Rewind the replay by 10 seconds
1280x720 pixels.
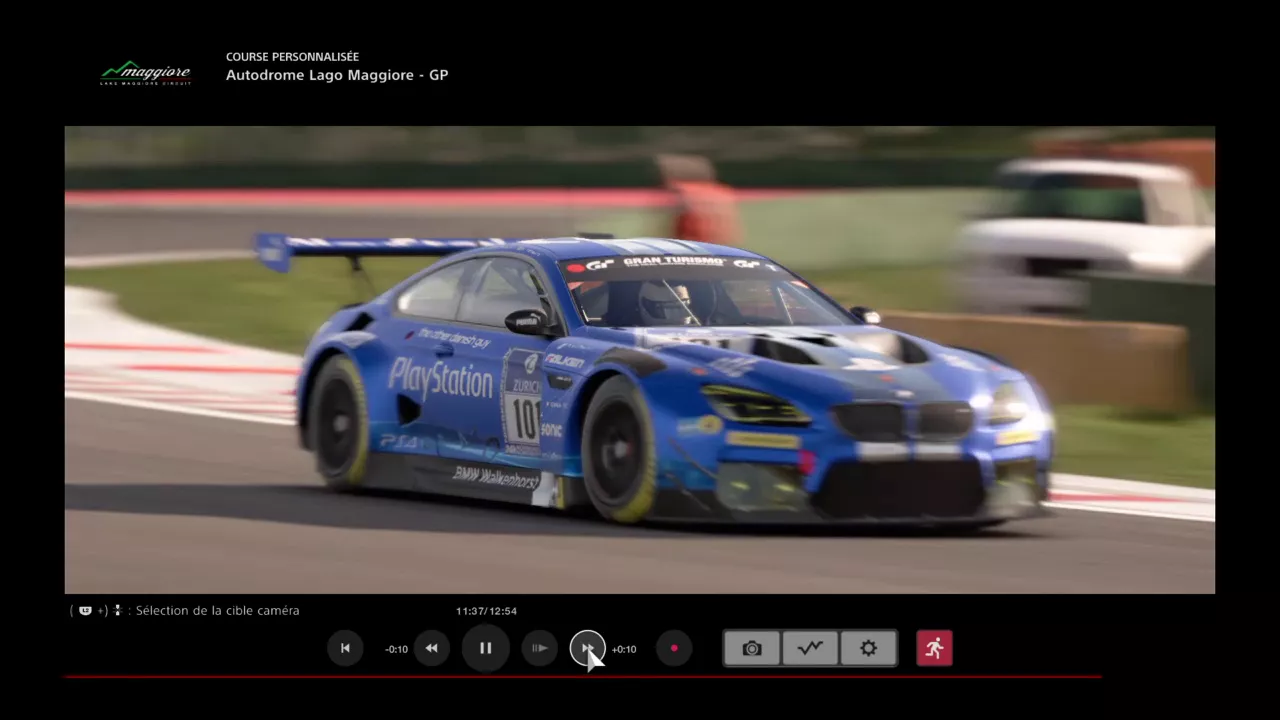tap(431, 648)
